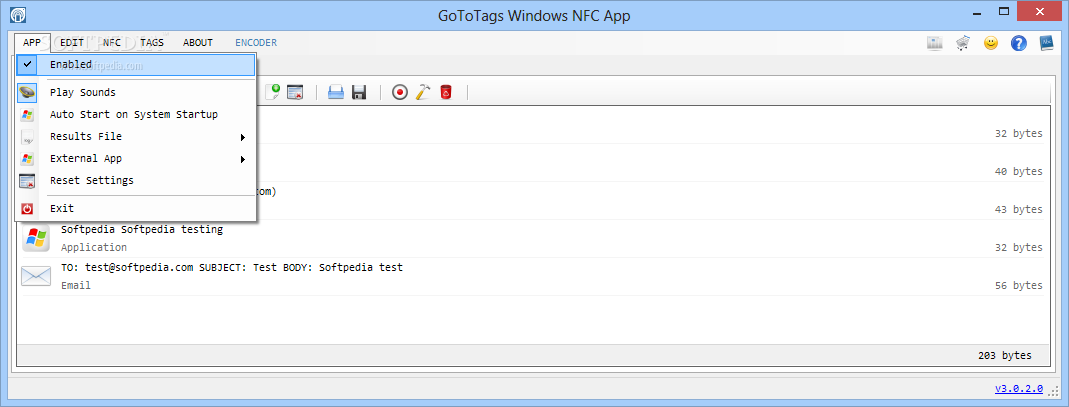1069x407 pixels.
Task: Click the clear records window icon in toolbar
Action: click(x=295, y=92)
